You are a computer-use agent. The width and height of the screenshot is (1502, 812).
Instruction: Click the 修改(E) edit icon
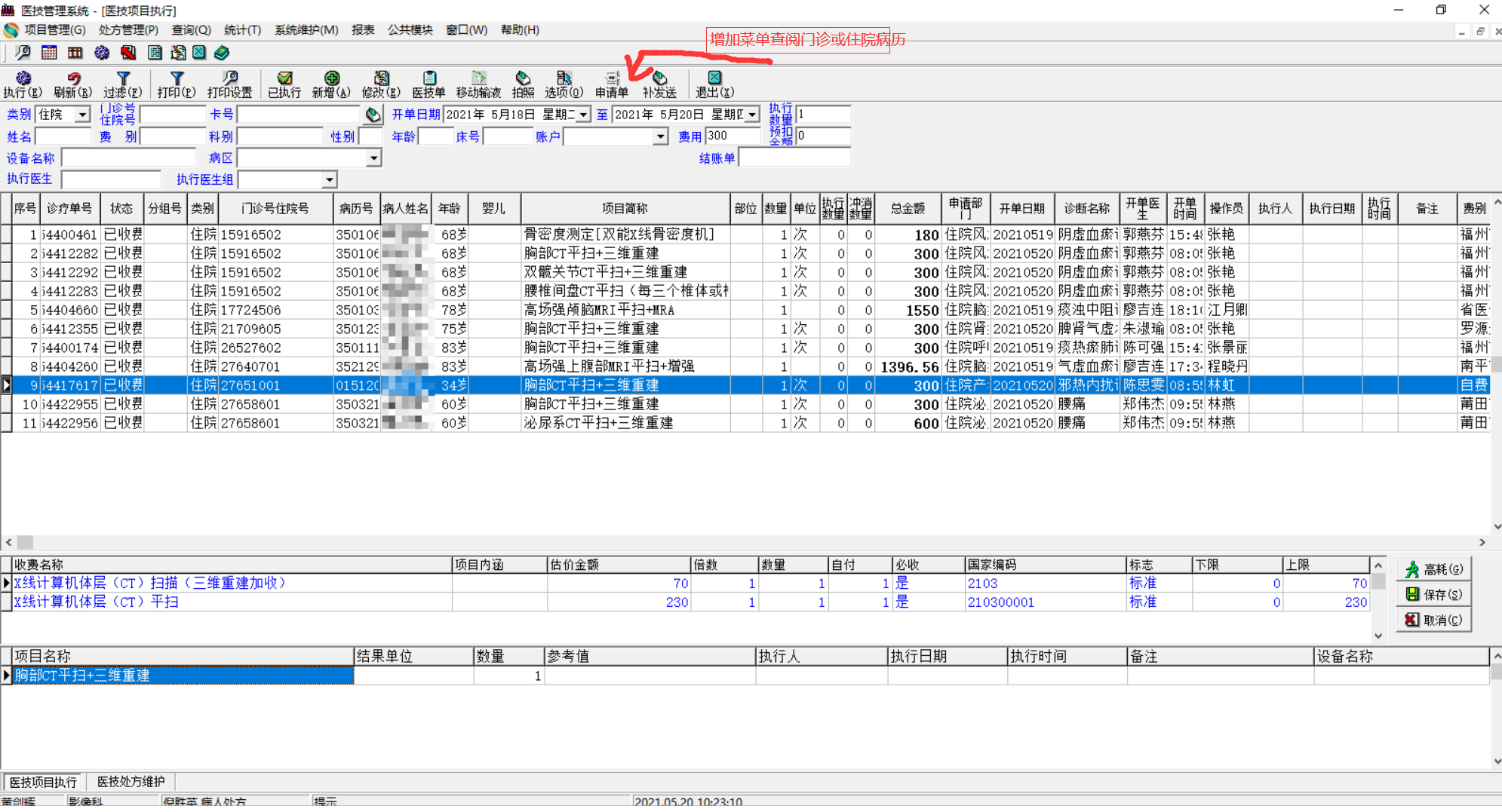click(381, 84)
